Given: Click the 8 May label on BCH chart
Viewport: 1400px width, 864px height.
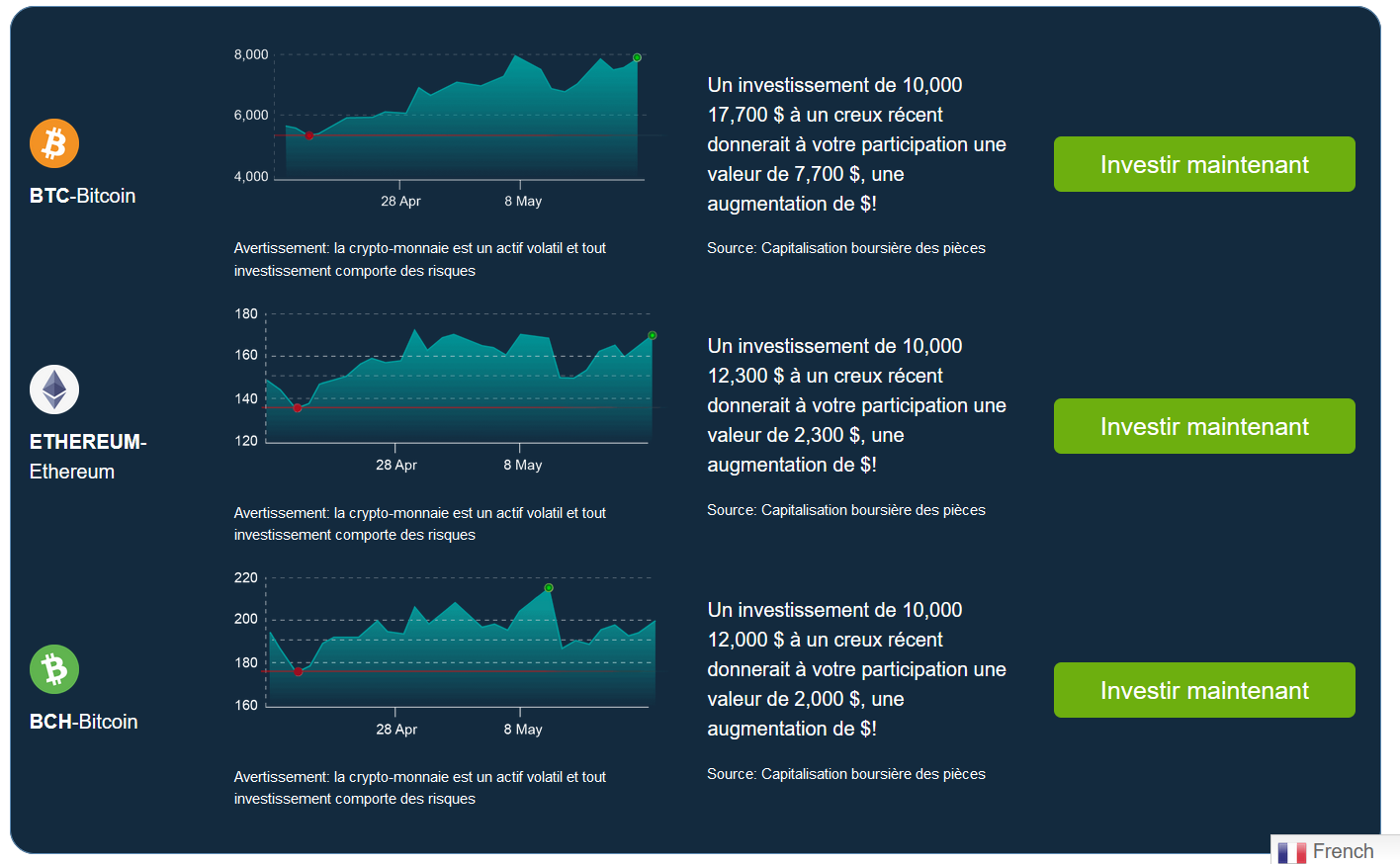Looking at the screenshot, I should 523,730.
